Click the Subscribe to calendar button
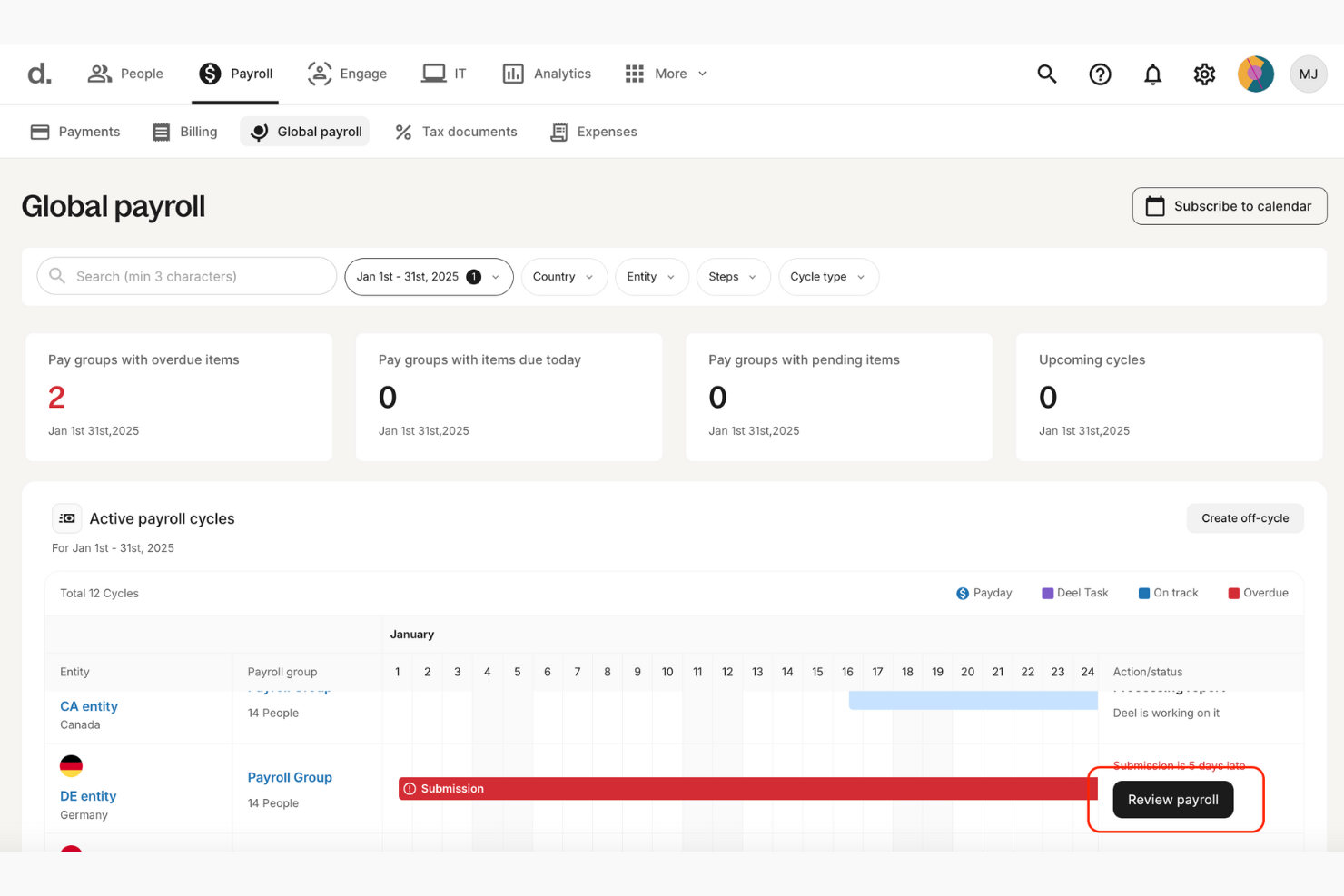Viewport: 1344px width, 896px height. point(1230,206)
